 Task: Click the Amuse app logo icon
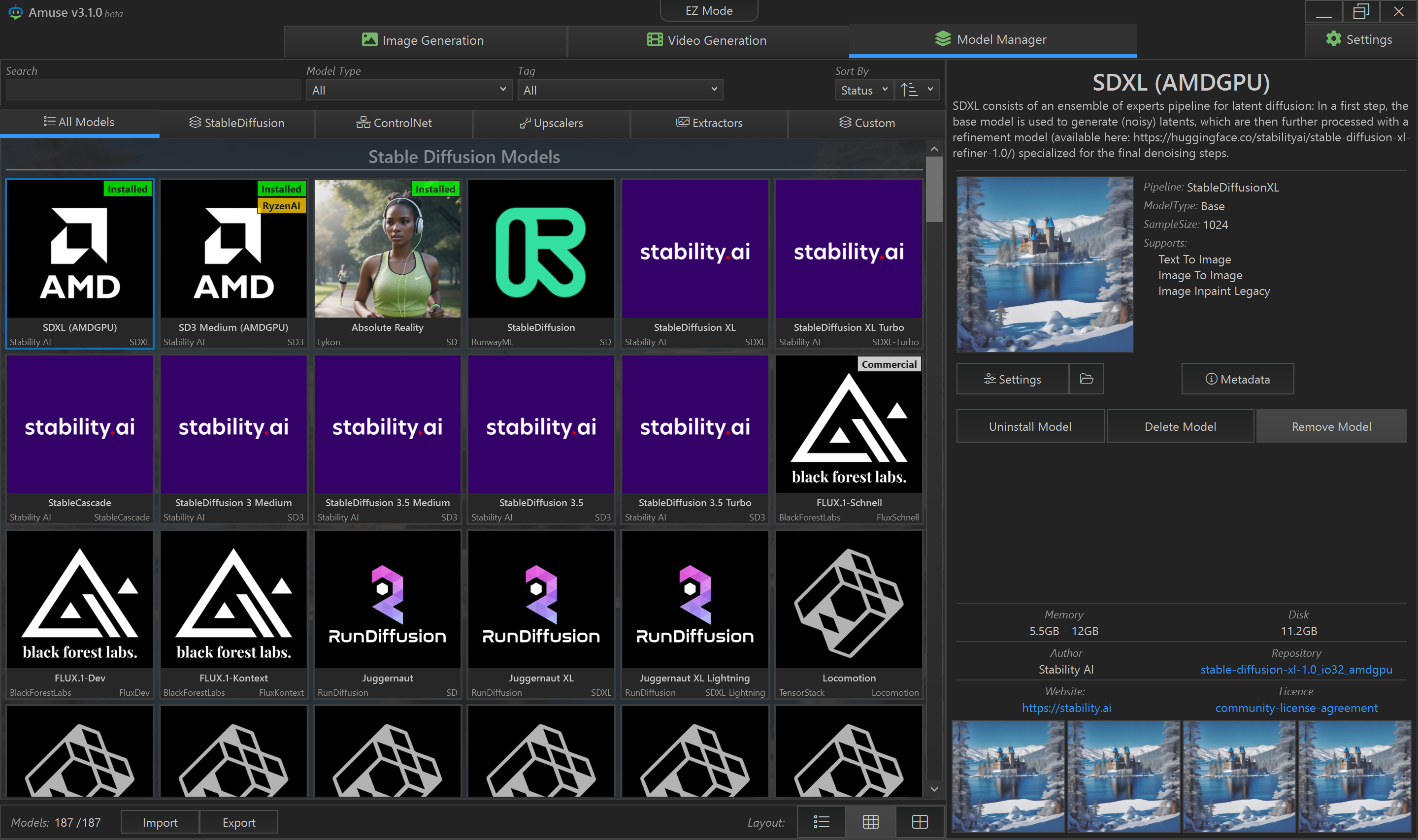click(15, 12)
